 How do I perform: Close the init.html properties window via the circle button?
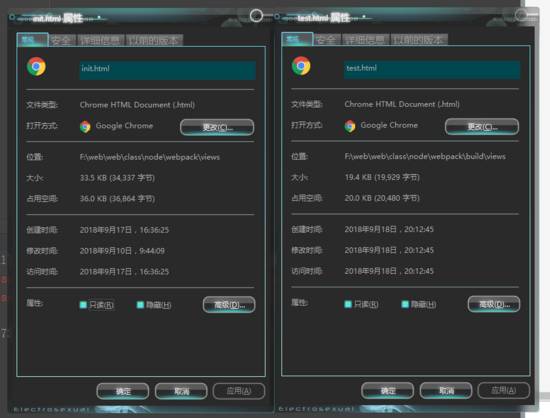click(x=256, y=16)
